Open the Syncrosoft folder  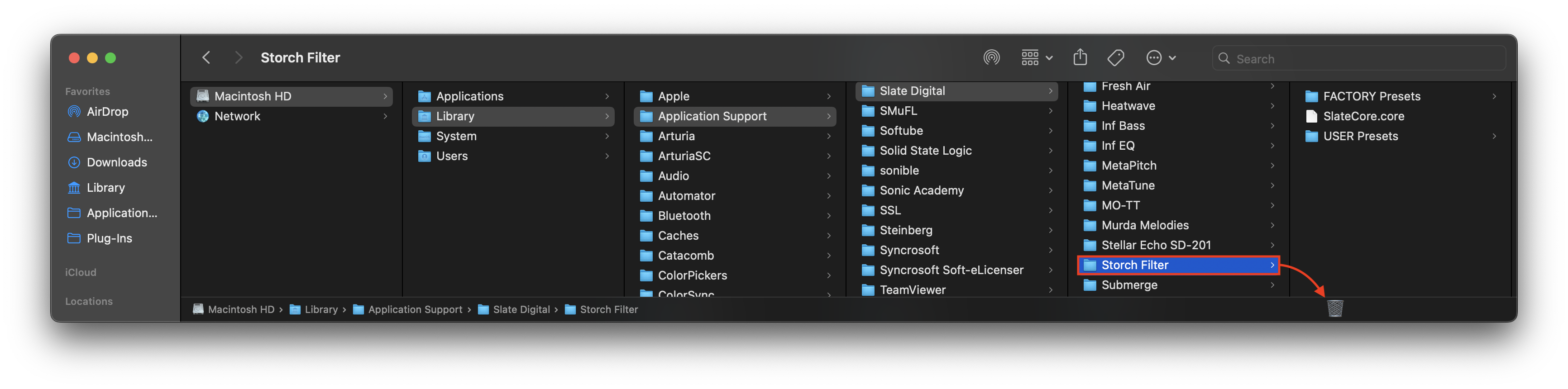(x=957, y=251)
